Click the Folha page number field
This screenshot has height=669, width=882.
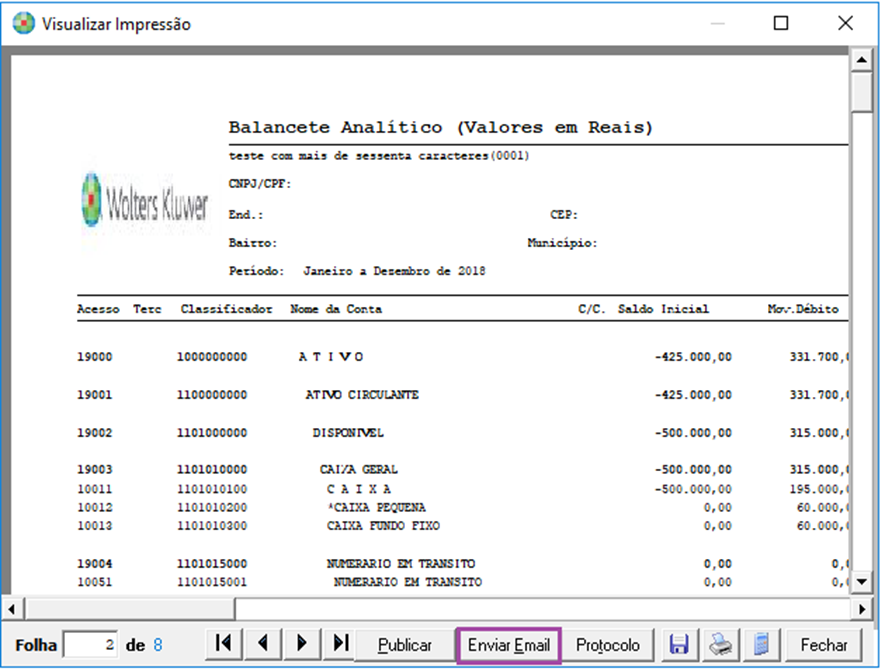(x=91, y=645)
